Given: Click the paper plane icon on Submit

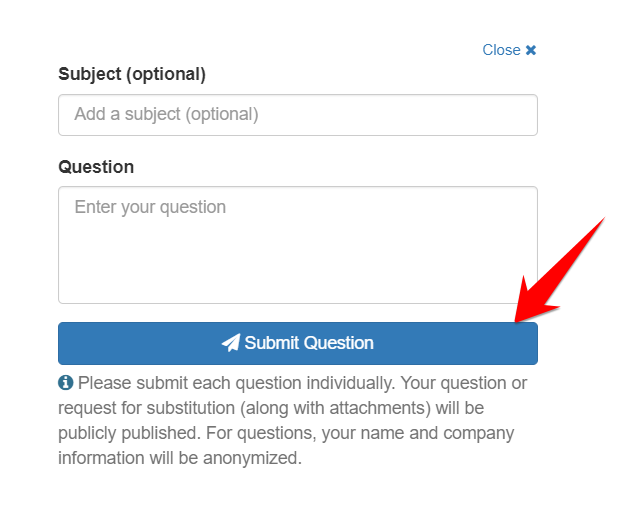Looking at the screenshot, I should click(x=231, y=343).
